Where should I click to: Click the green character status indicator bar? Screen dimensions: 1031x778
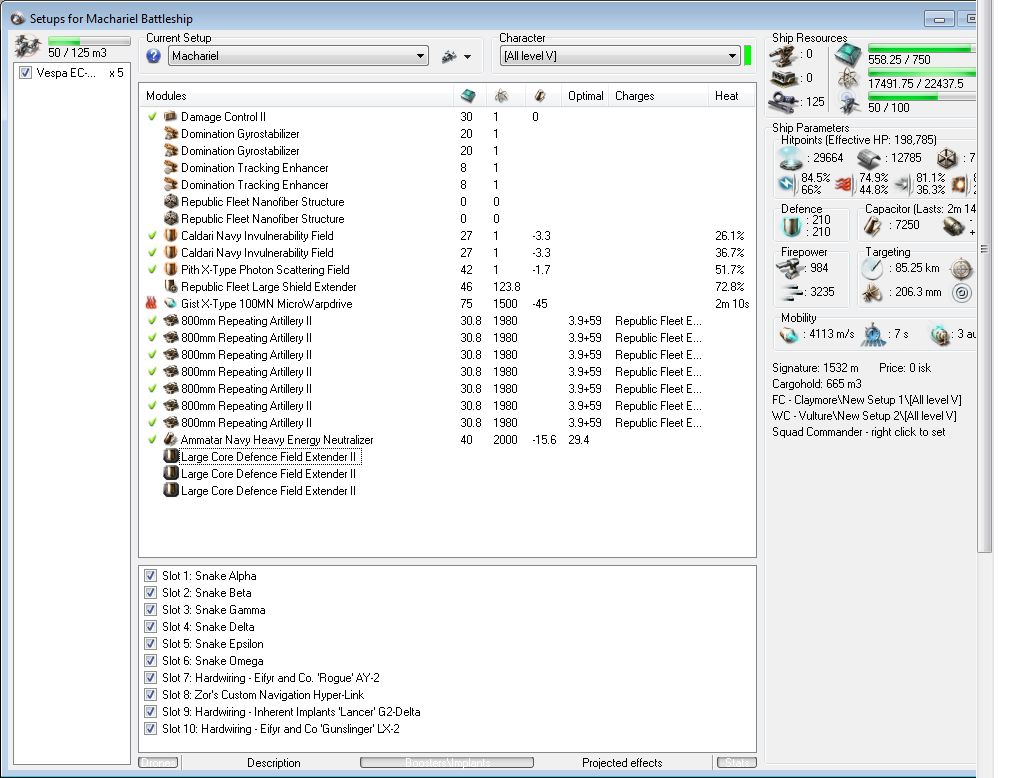pos(748,55)
